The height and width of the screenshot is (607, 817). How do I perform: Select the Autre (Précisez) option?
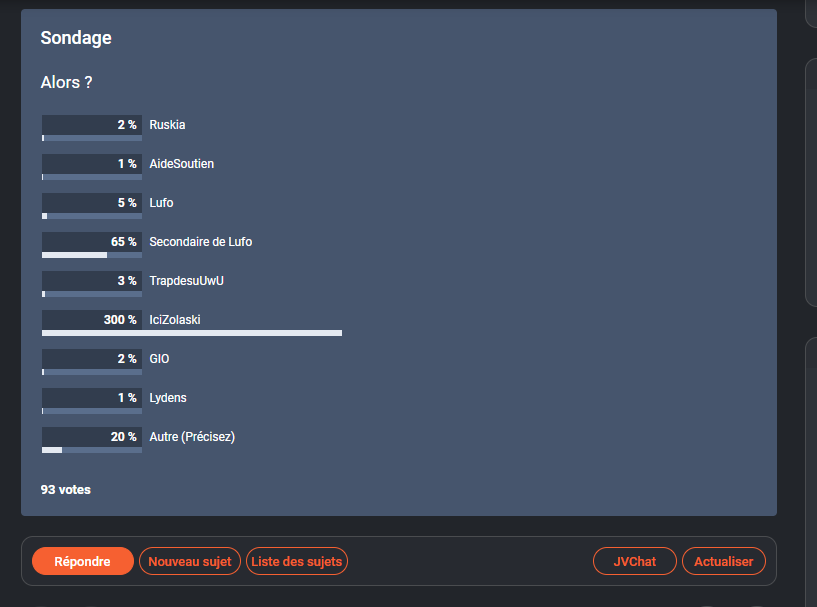[x=192, y=437]
